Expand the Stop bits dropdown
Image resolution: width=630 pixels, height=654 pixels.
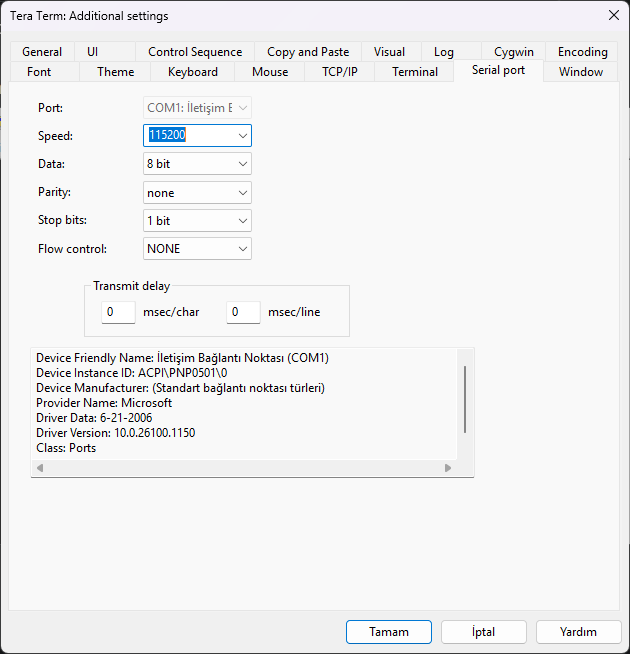tap(197, 221)
